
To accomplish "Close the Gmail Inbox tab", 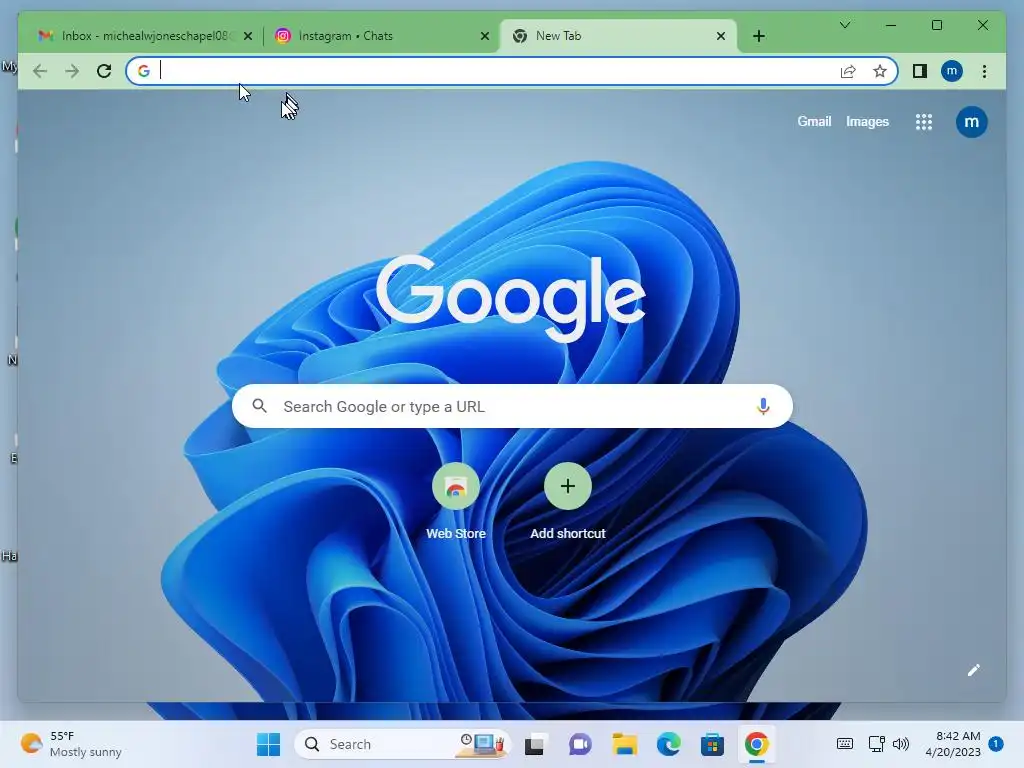I will tap(248, 36).
